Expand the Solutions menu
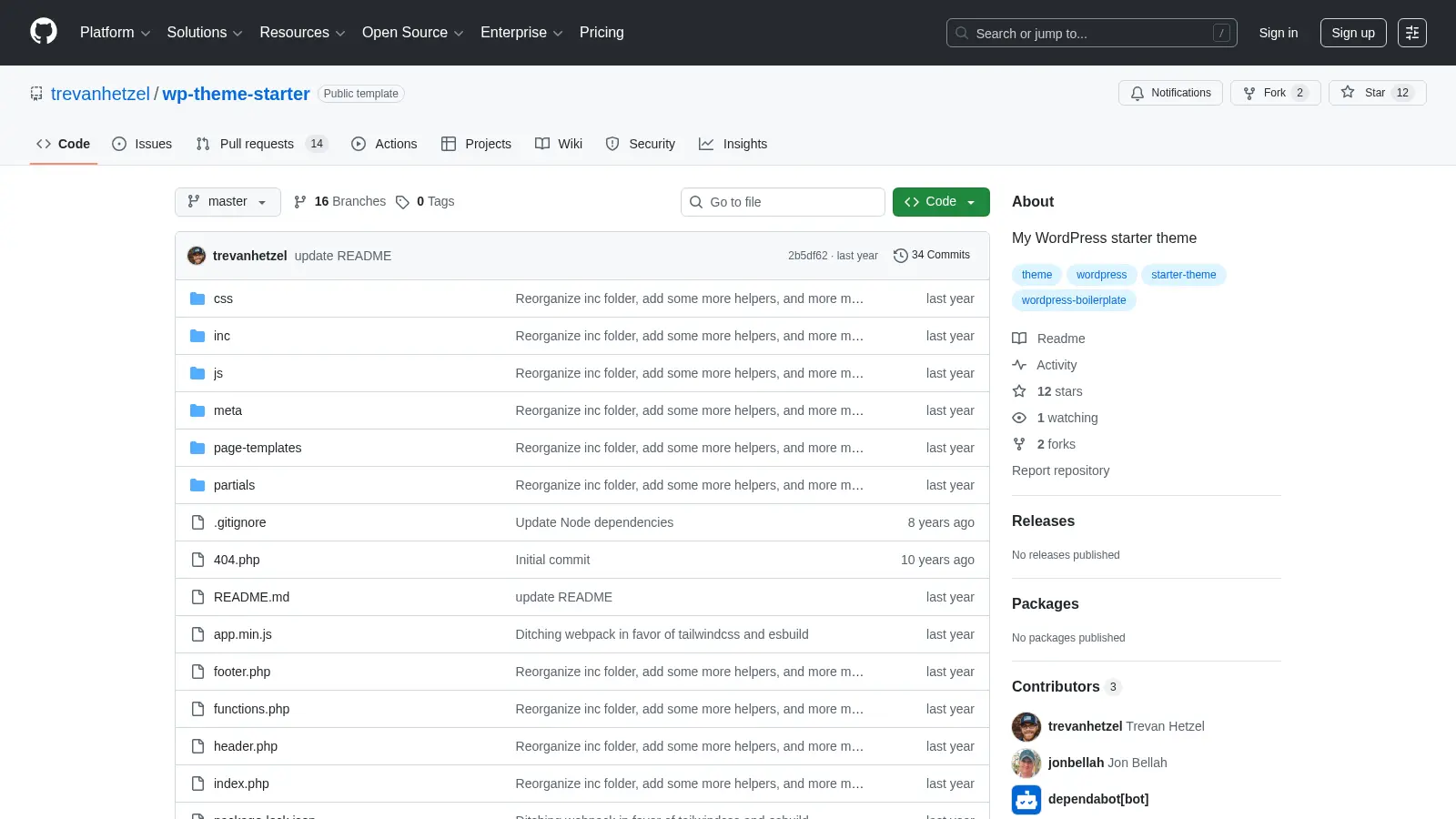 click(205, 33)
